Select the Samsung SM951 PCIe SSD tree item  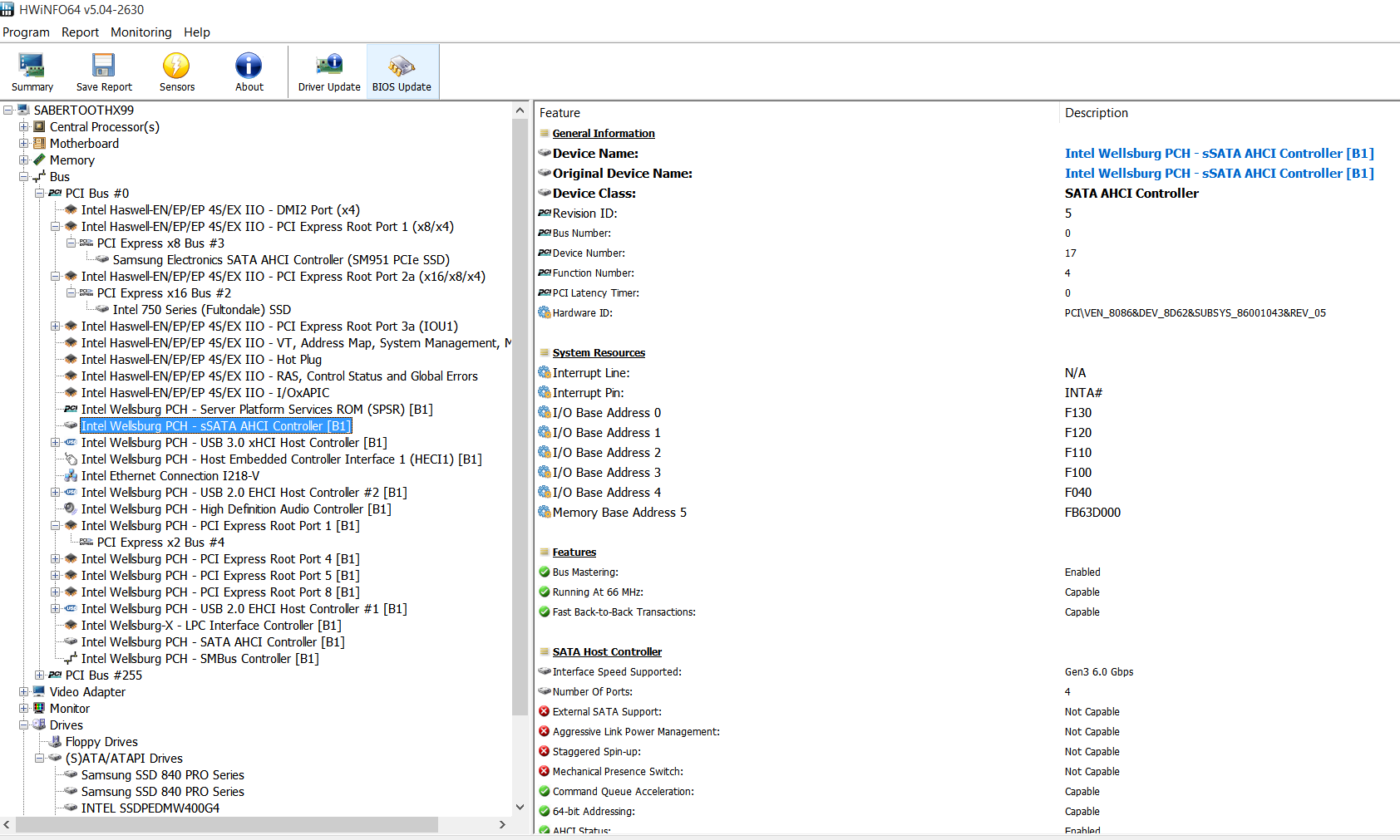(x=281, y=259)
